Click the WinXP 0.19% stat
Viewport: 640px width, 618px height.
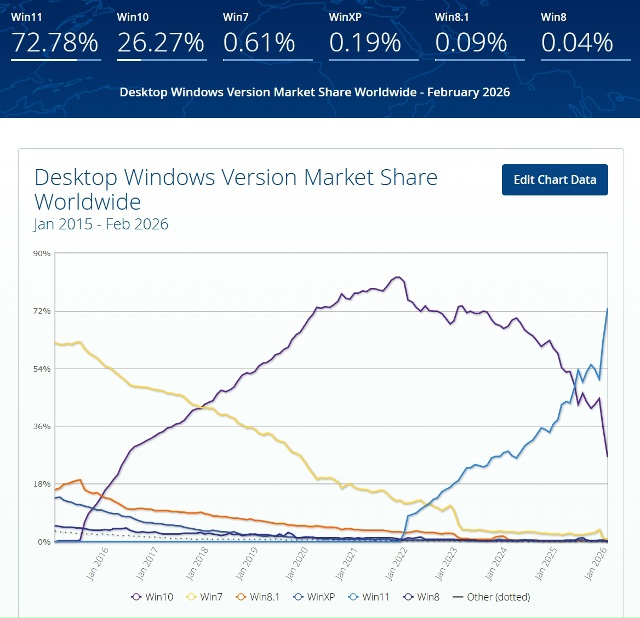[365, 35]
